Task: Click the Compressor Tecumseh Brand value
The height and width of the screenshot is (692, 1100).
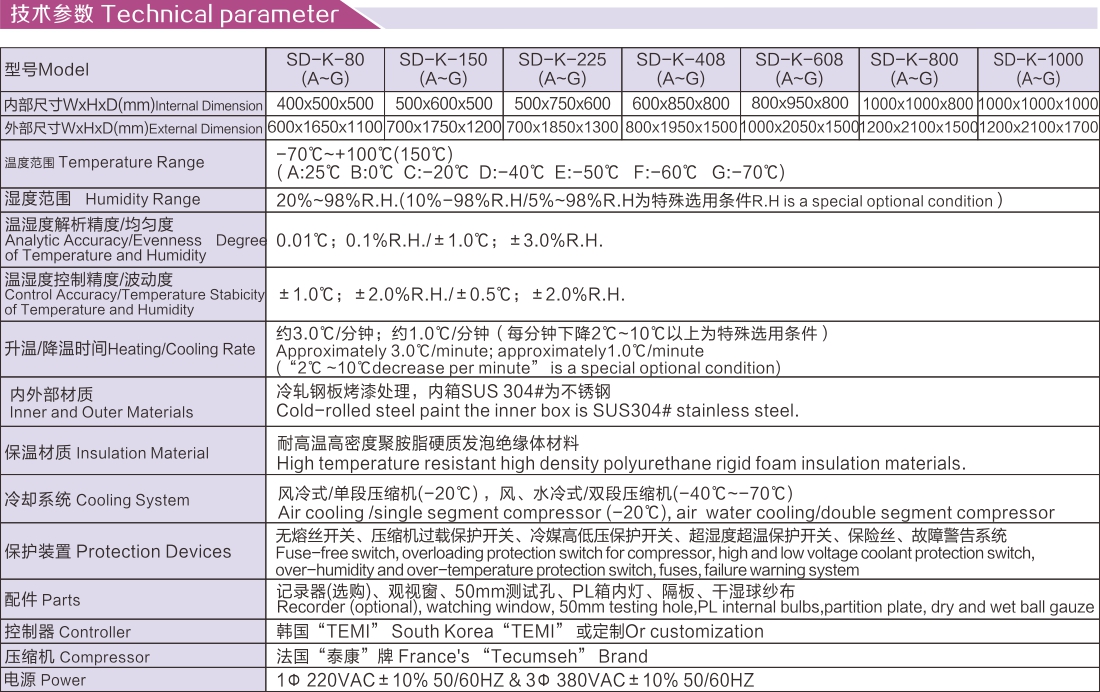Action: 462,657
